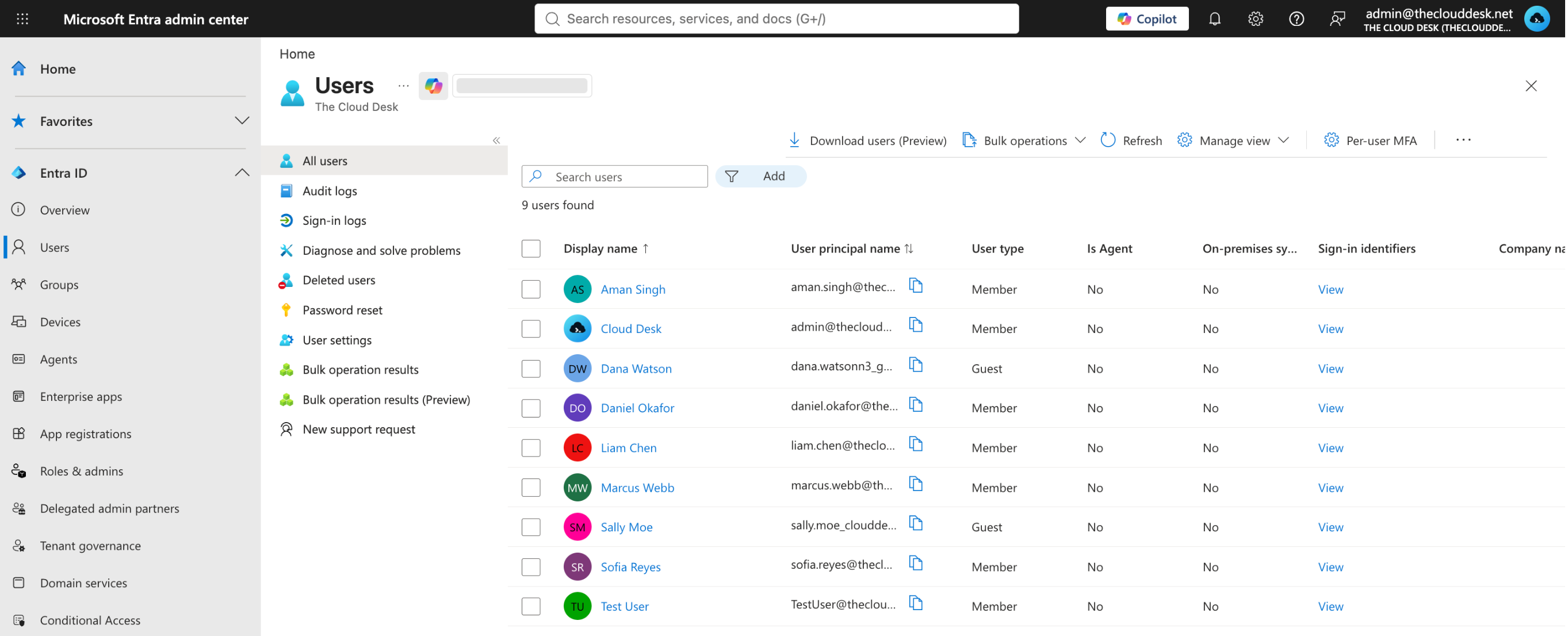Viewport: 1568px width, 636px height.
Task: Open more options ellipsis next to Users title
Action: [403, 86]
